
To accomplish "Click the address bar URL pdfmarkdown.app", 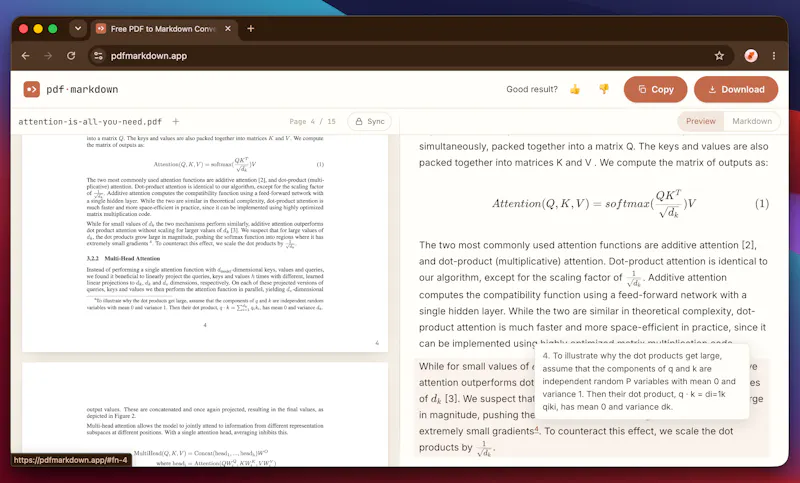I will point(148,56).
